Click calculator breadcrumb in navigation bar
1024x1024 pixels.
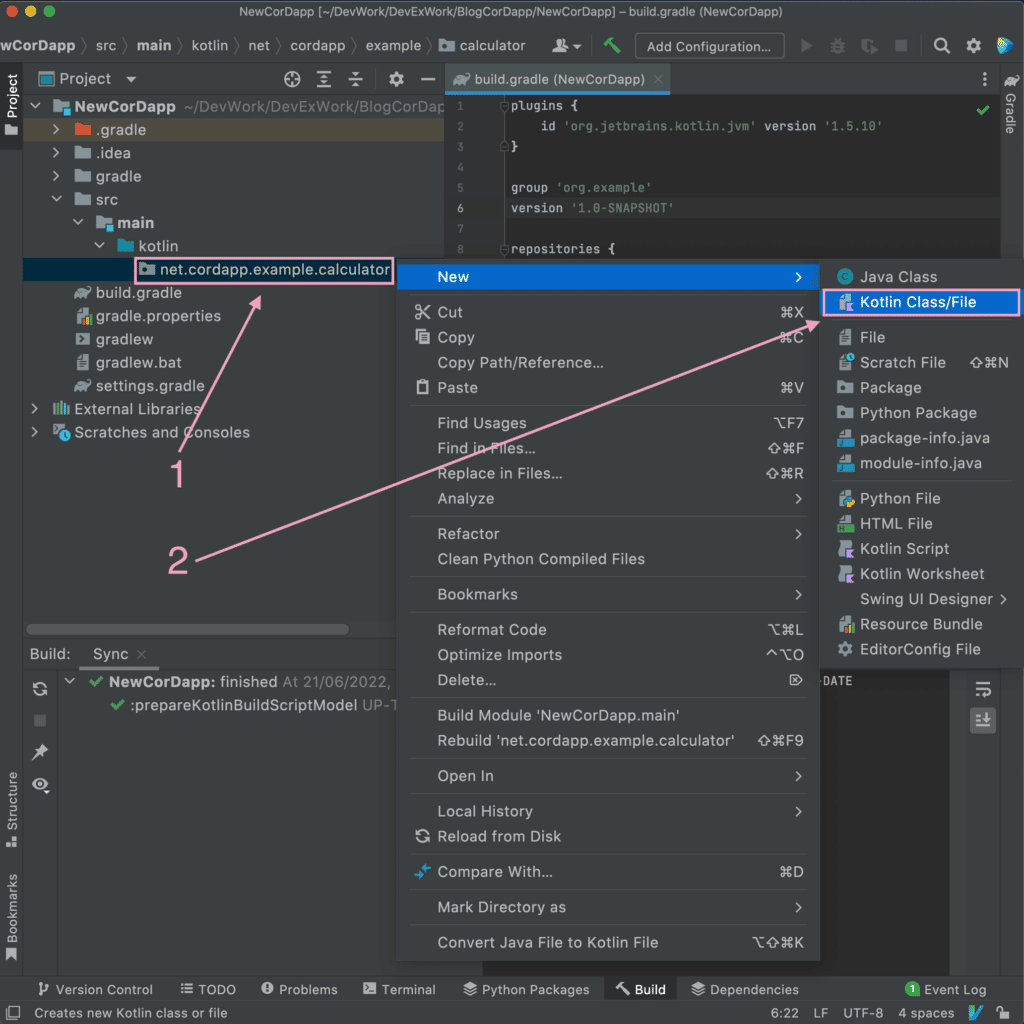pos(482,46)
